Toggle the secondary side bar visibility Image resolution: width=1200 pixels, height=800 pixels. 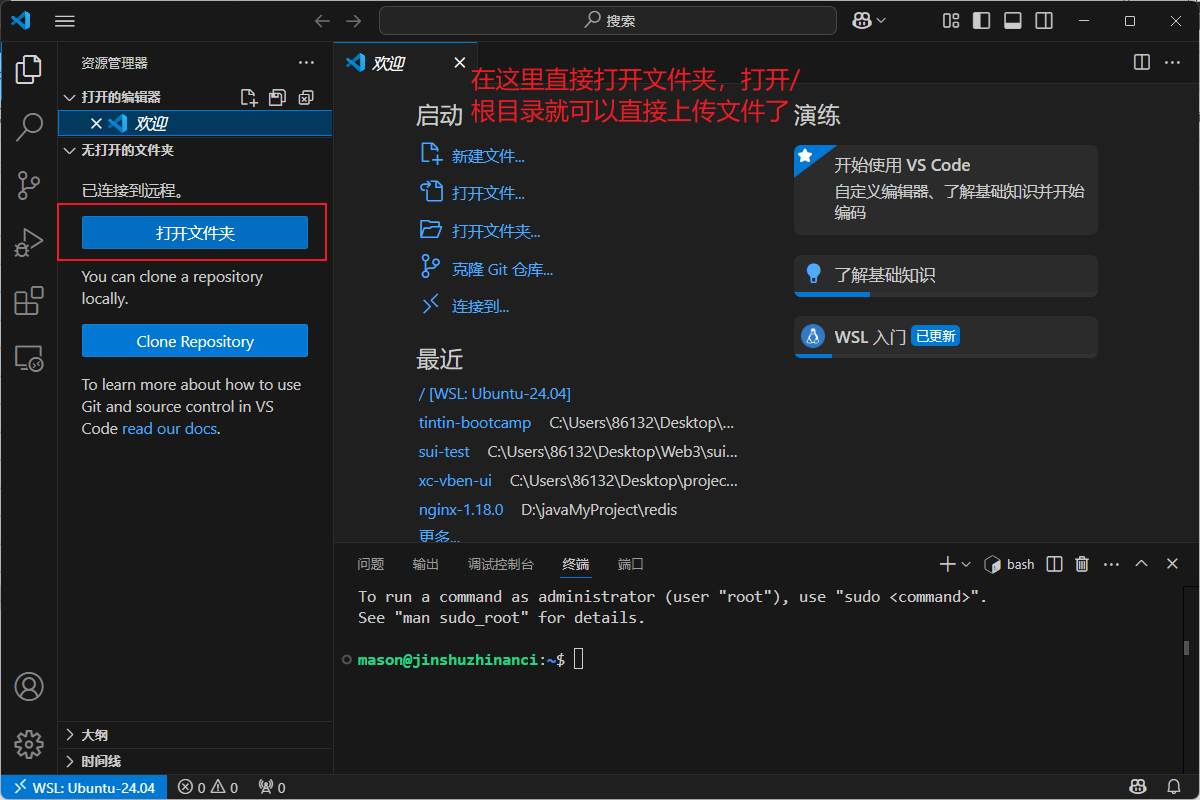pyautogui.click(x=1043, y=20)
